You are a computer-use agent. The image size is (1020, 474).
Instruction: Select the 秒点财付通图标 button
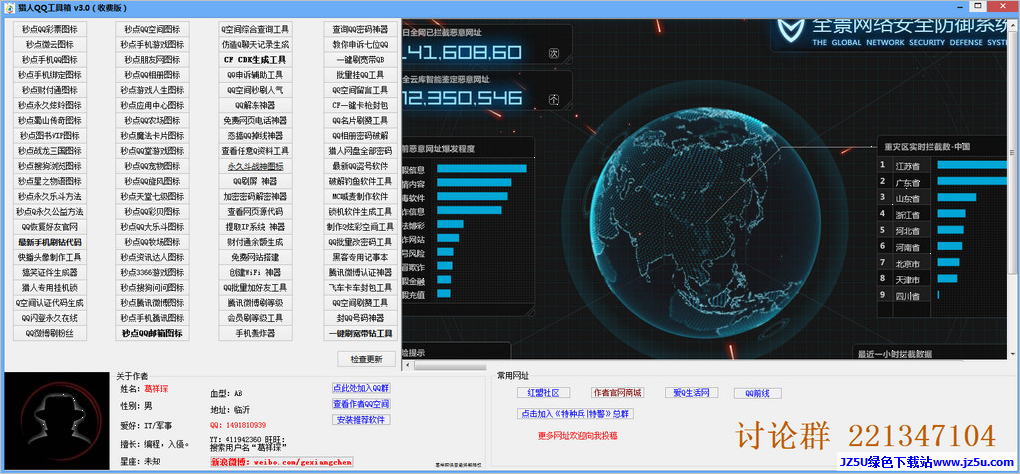(49, 90)
